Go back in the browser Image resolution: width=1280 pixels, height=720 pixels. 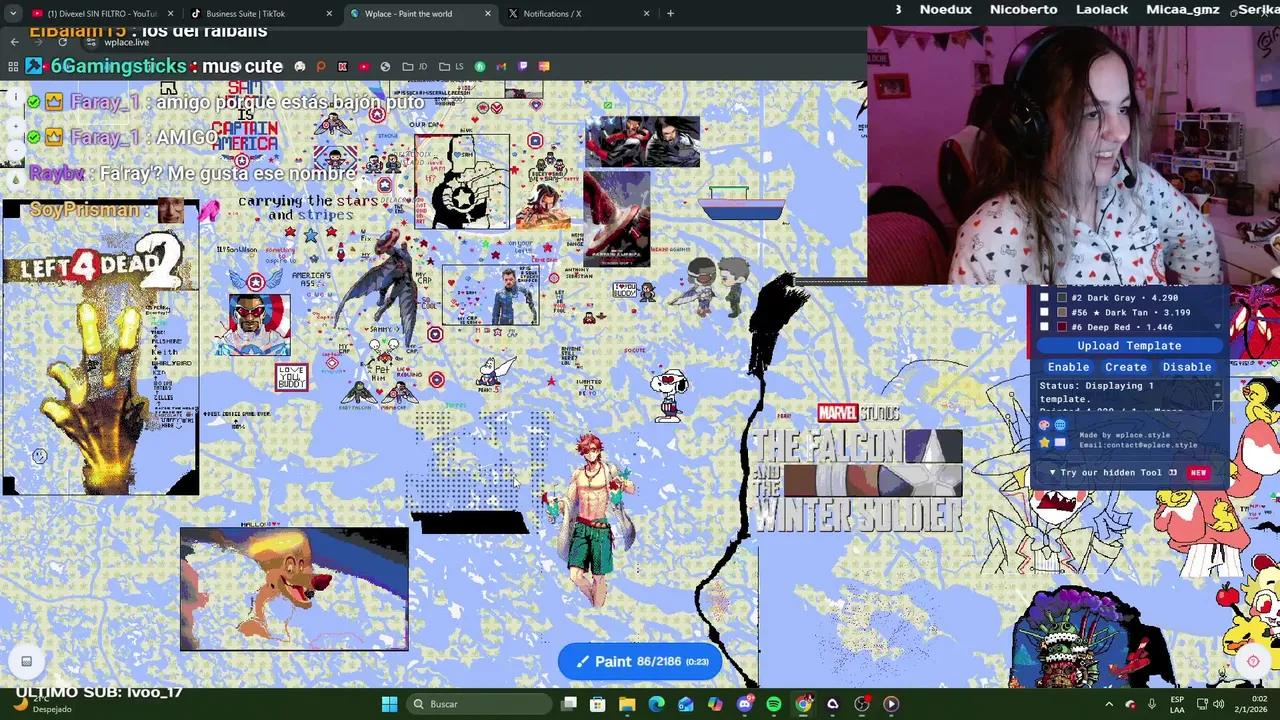click(x=14, y=42)
